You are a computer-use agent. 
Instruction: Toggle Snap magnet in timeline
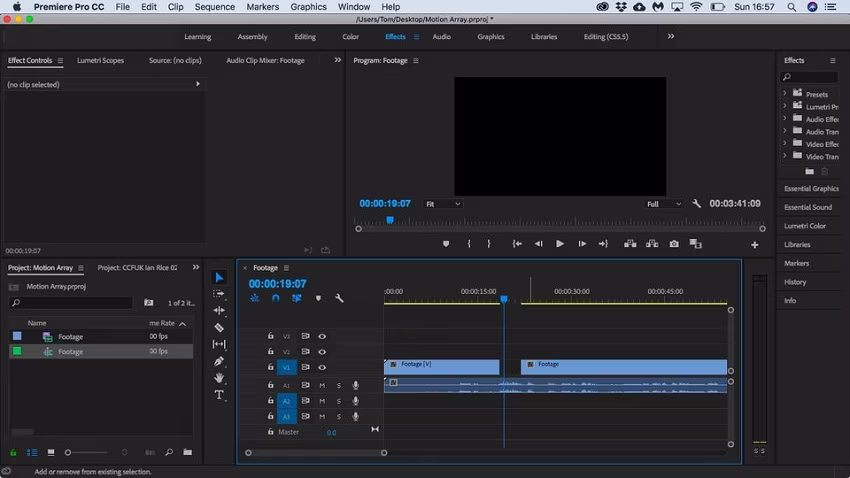click(x=275, y=298)
